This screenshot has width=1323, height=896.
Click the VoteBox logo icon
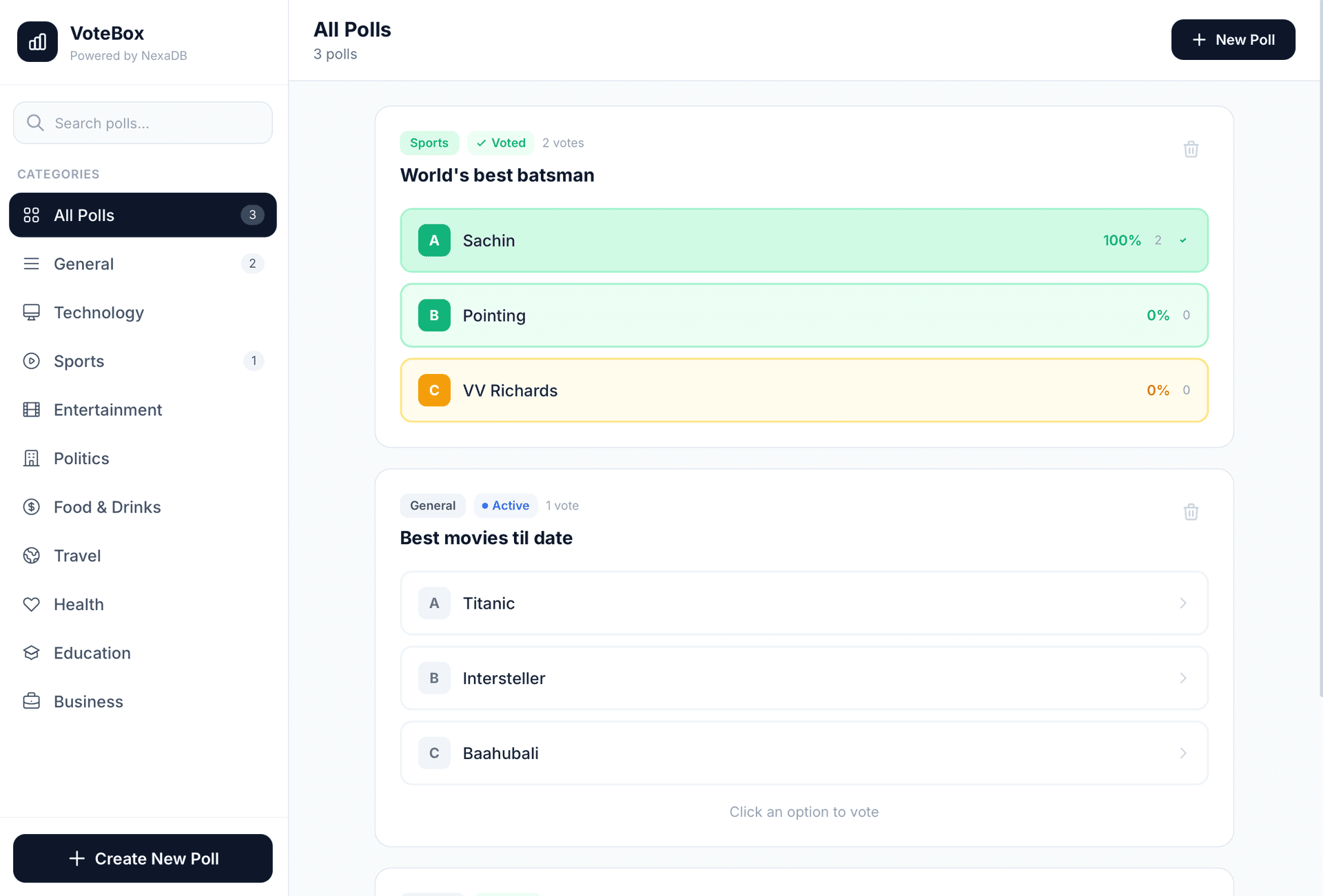37,41
